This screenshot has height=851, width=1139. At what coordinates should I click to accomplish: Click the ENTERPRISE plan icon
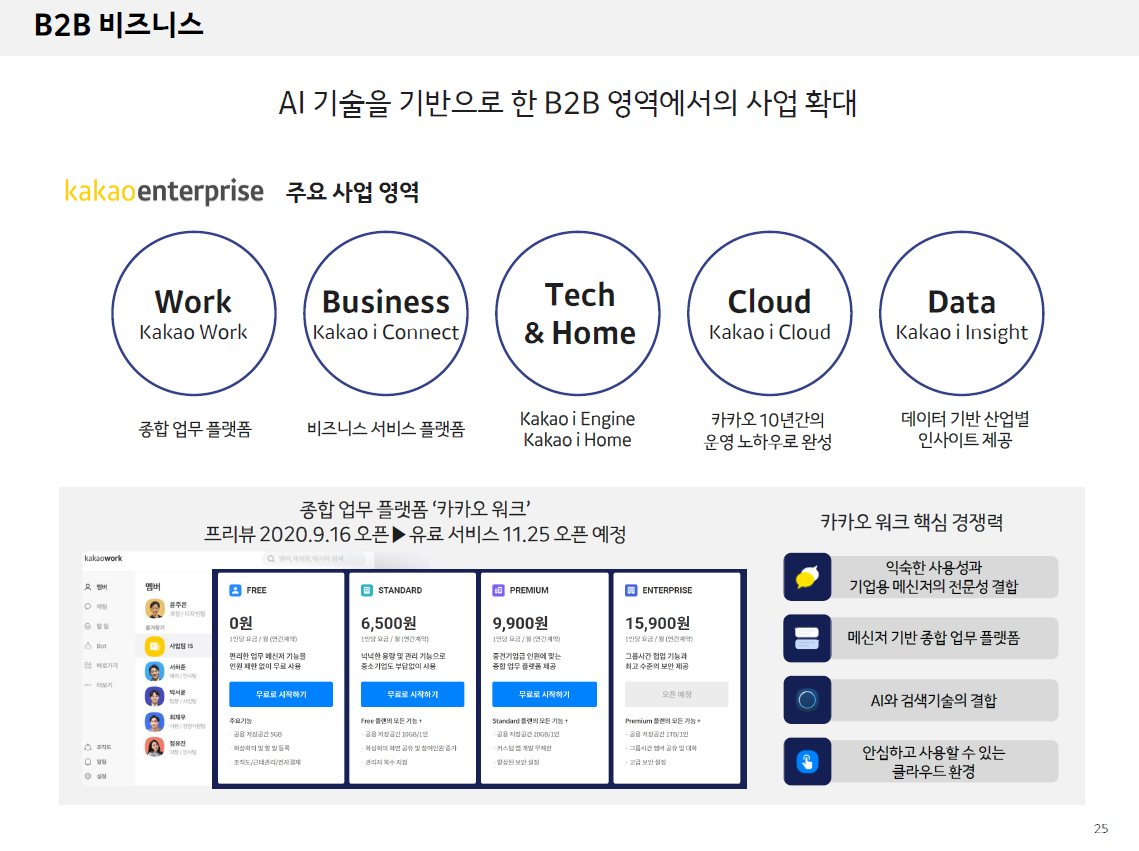631,590
